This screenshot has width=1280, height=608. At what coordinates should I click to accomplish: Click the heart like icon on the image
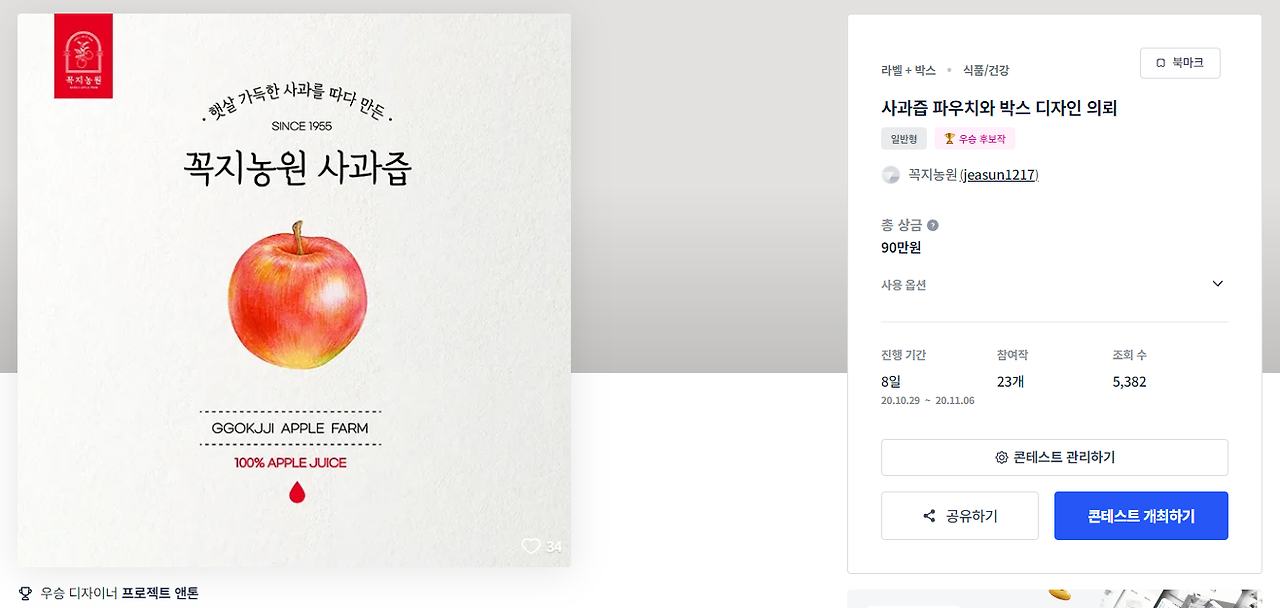pos(531,546)
